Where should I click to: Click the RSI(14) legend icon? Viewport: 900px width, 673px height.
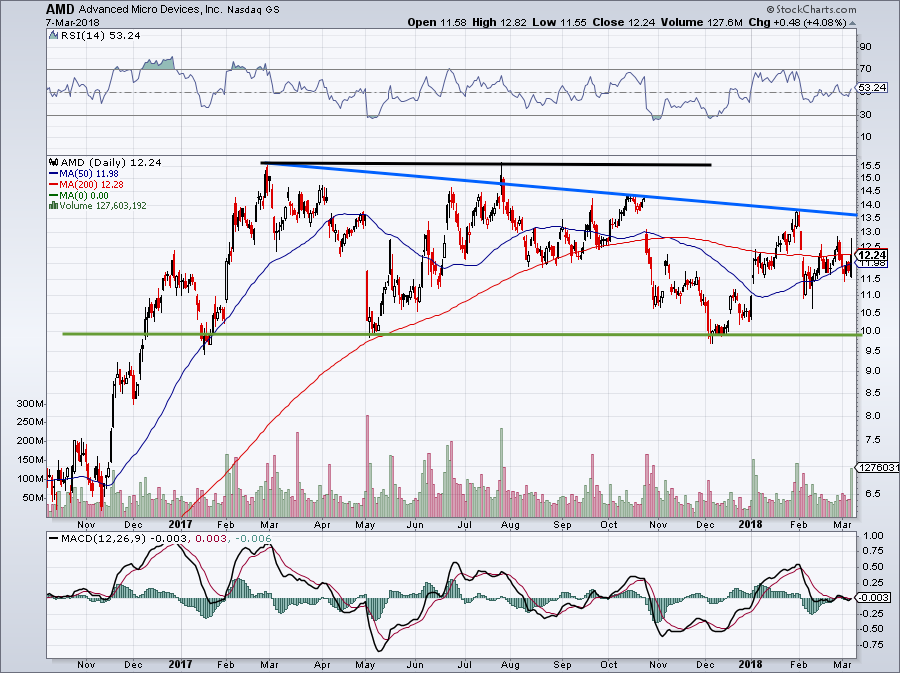tap(53, 35)
